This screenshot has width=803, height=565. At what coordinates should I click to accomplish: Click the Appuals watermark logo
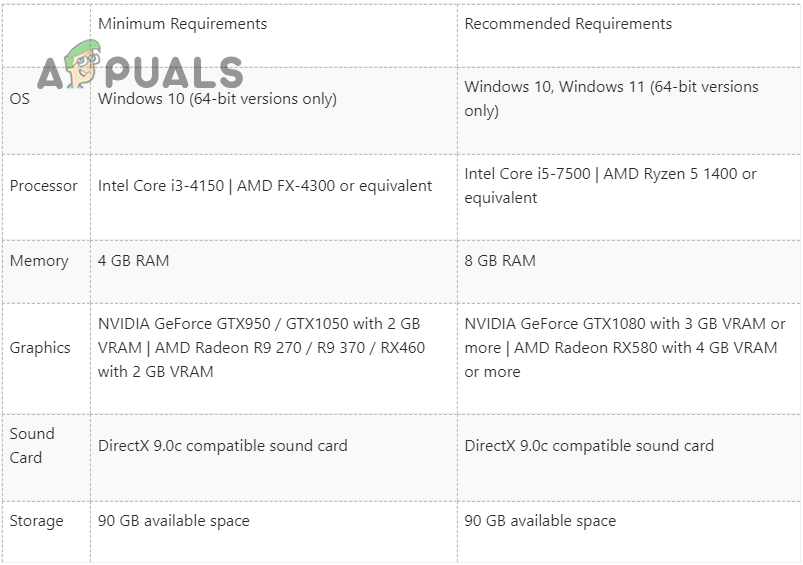point(140,70)
